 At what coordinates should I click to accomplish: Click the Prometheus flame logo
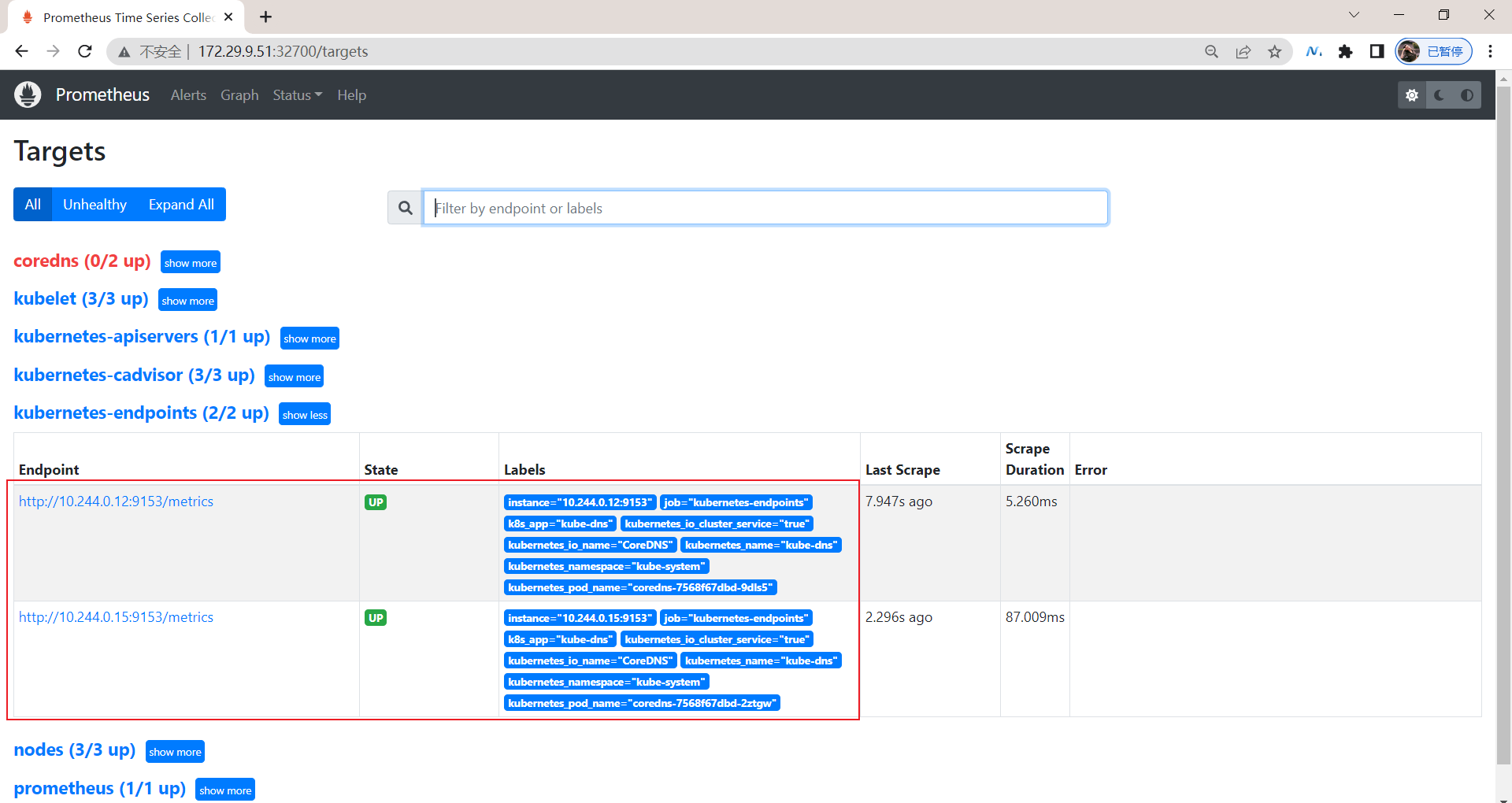28,94
